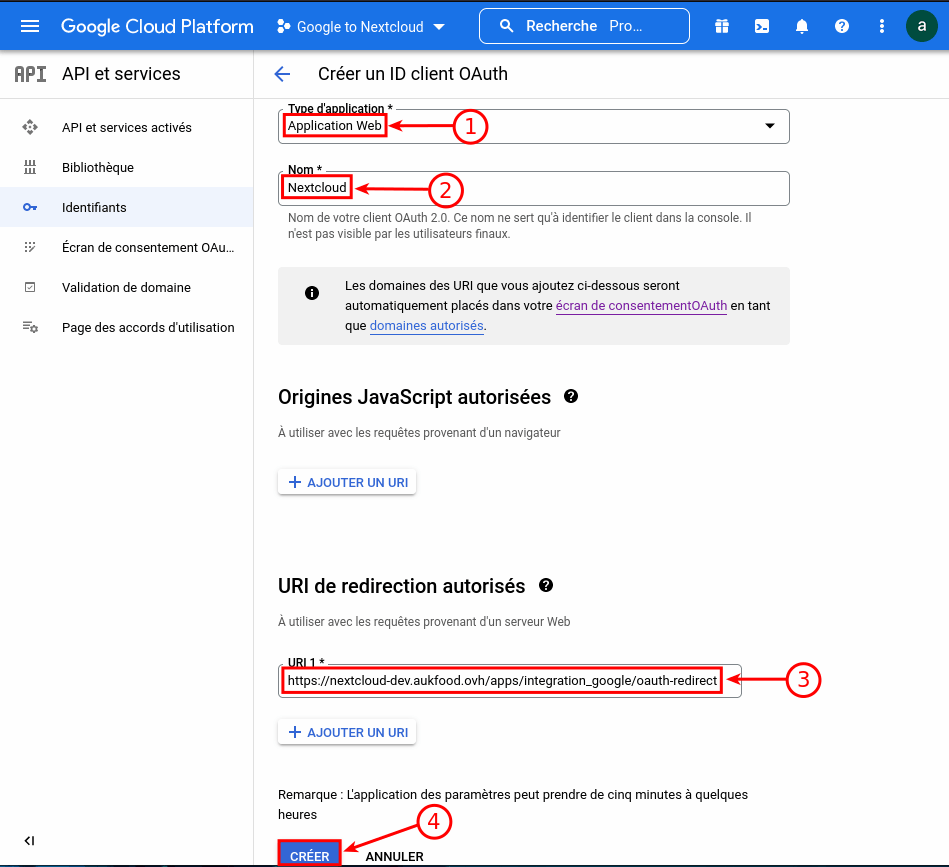Open the Type d'application dropdown
Screen dimensions: 949x867
533,126
